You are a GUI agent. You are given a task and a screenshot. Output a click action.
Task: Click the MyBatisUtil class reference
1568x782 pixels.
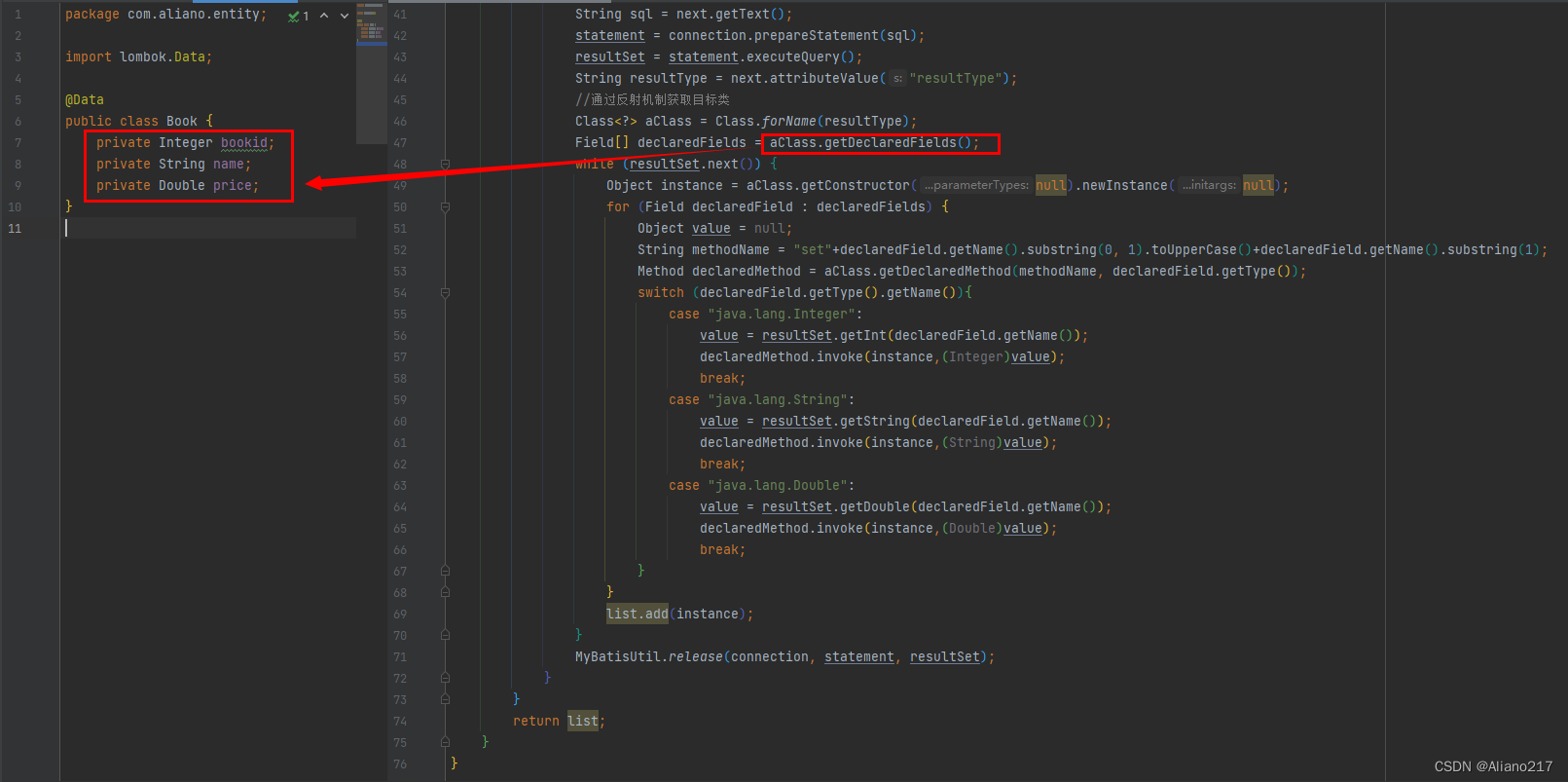point(618,656)
